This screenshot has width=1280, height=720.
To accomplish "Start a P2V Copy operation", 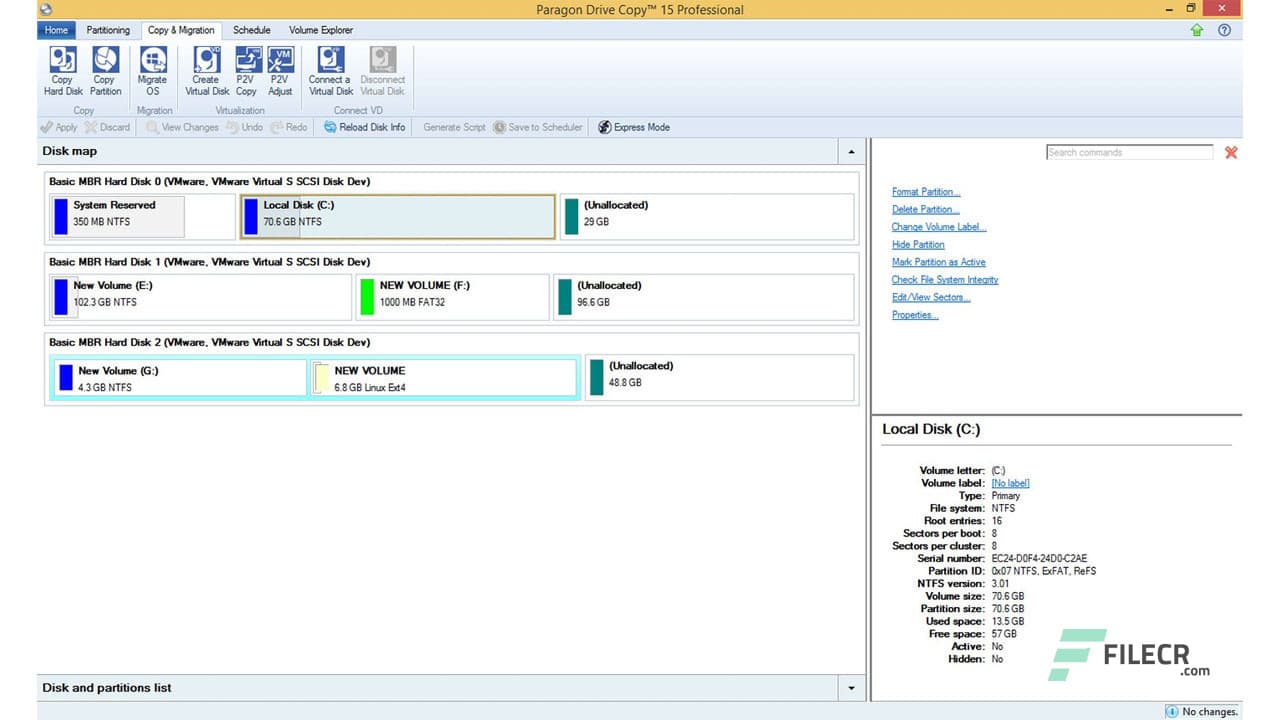I will click(x=246, y=70).
